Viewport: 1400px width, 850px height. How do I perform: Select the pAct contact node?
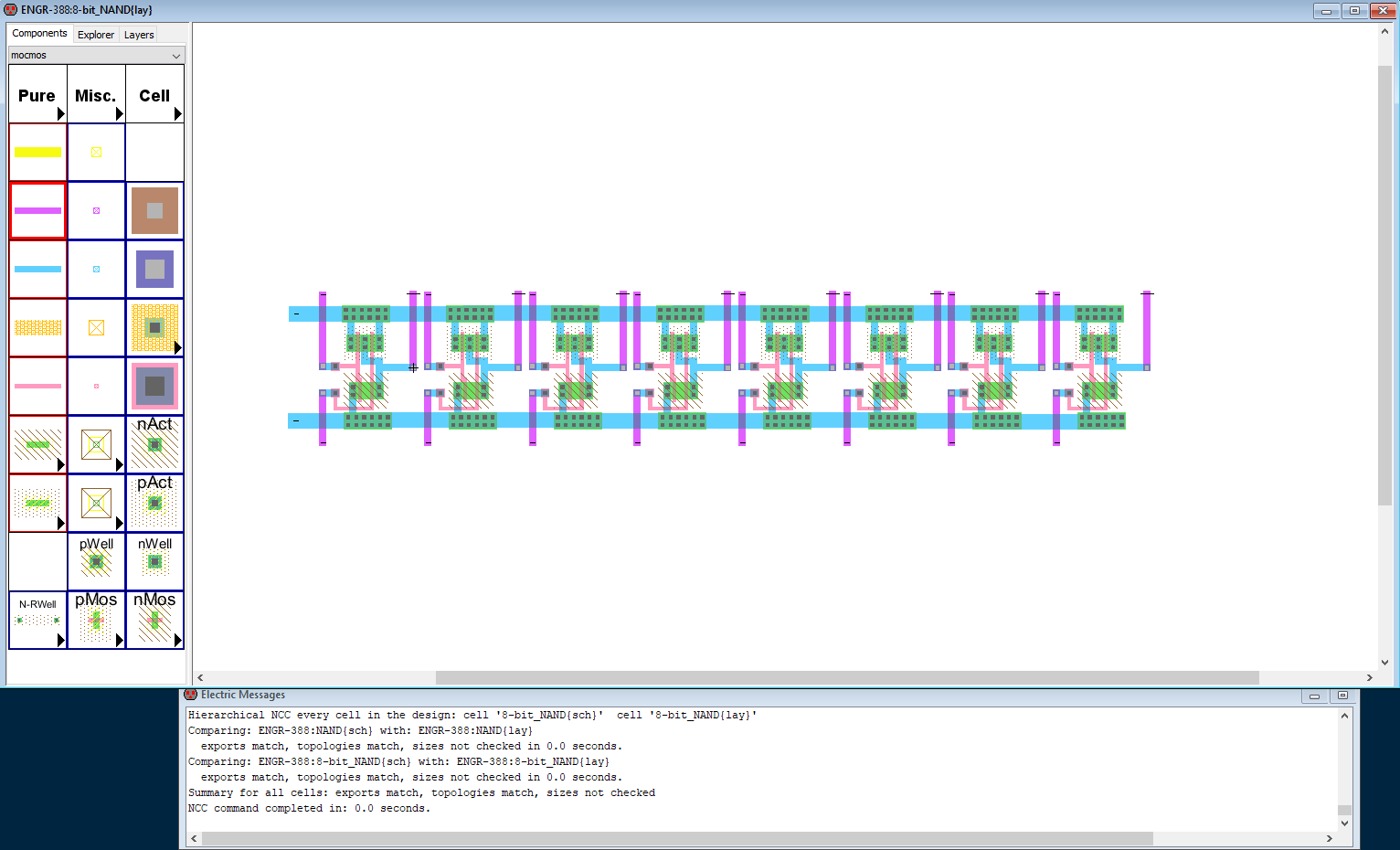click(x=154, y=503)
